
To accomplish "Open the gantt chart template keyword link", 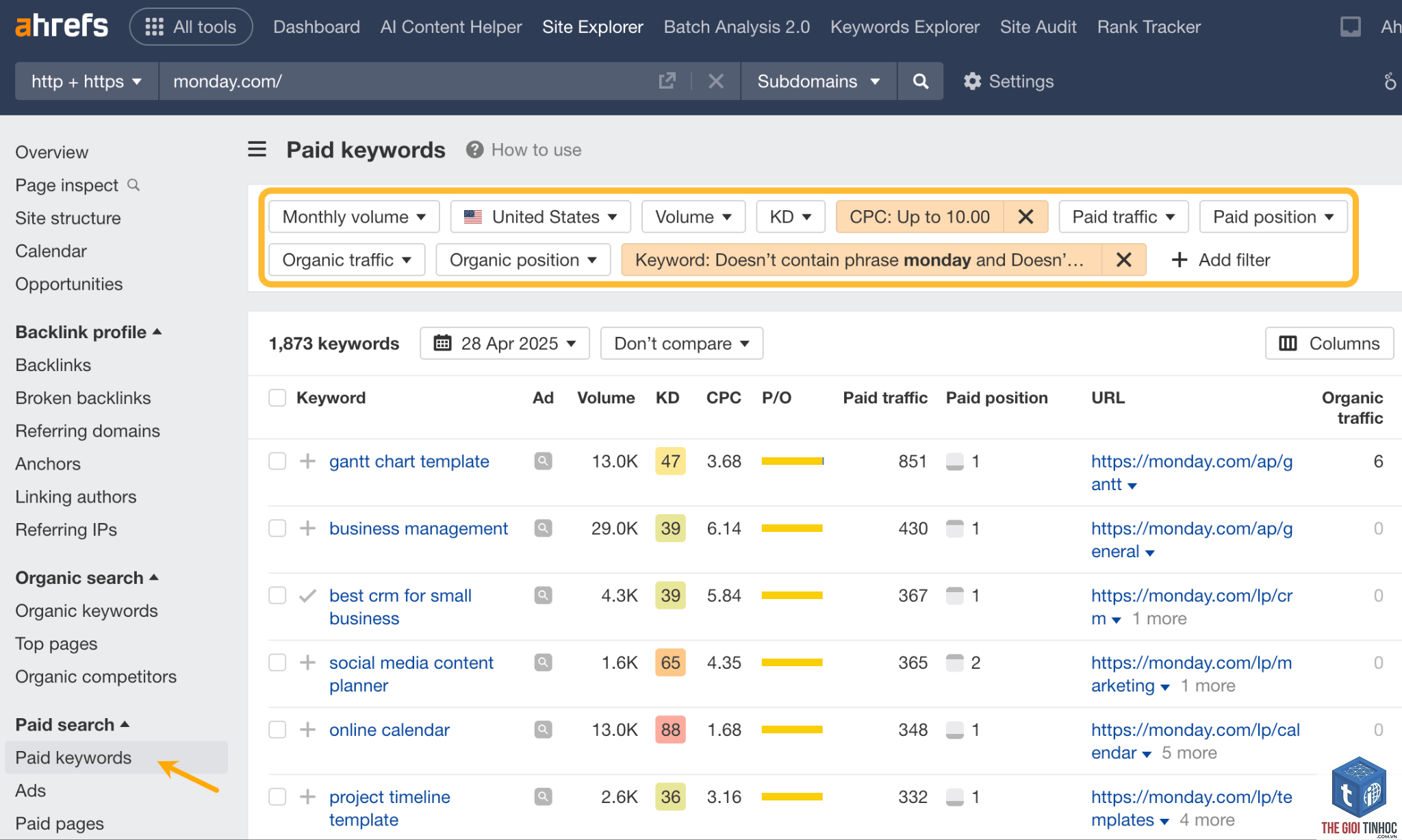I will [x=409, y=461].
